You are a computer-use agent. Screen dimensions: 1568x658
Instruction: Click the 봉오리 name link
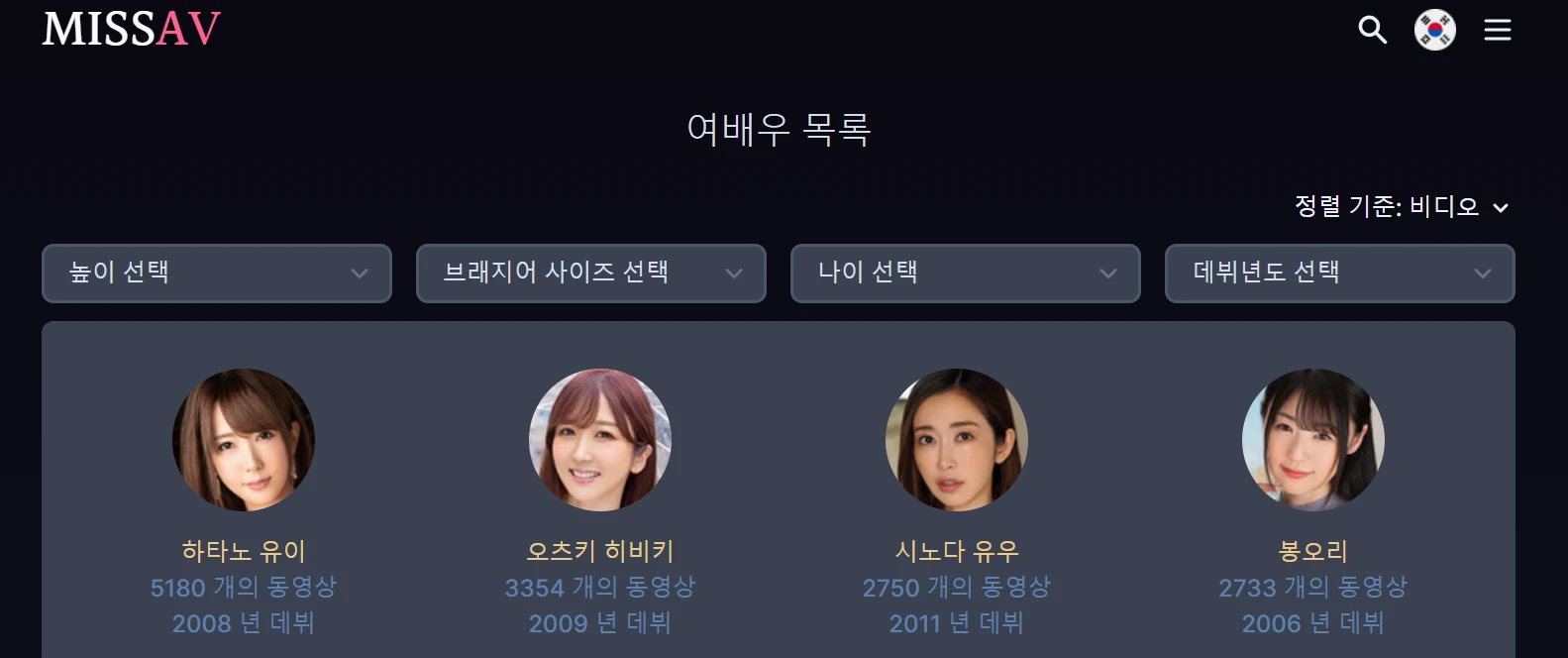[x=1313, y=551]
